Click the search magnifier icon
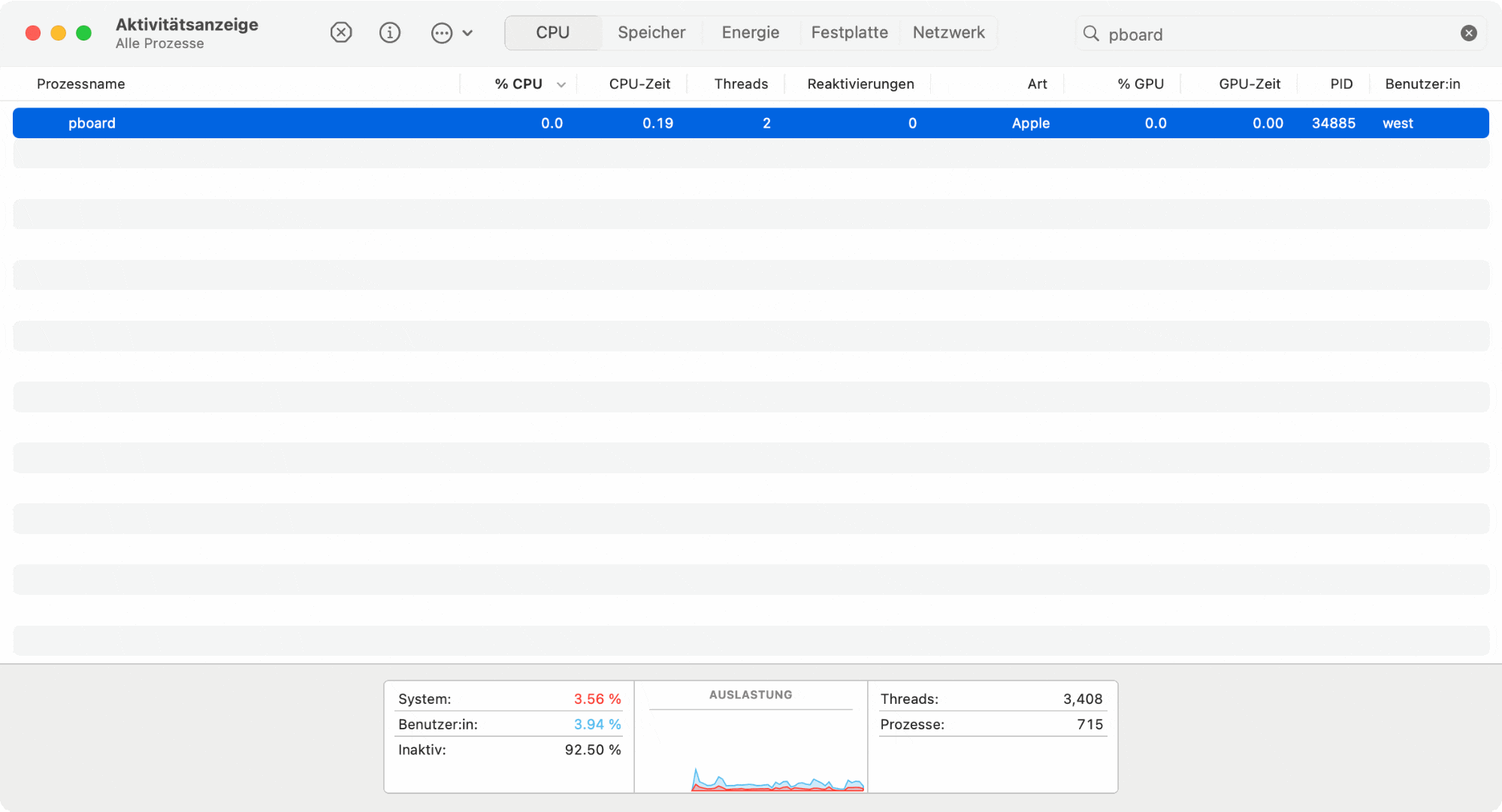 point(1091,33)
